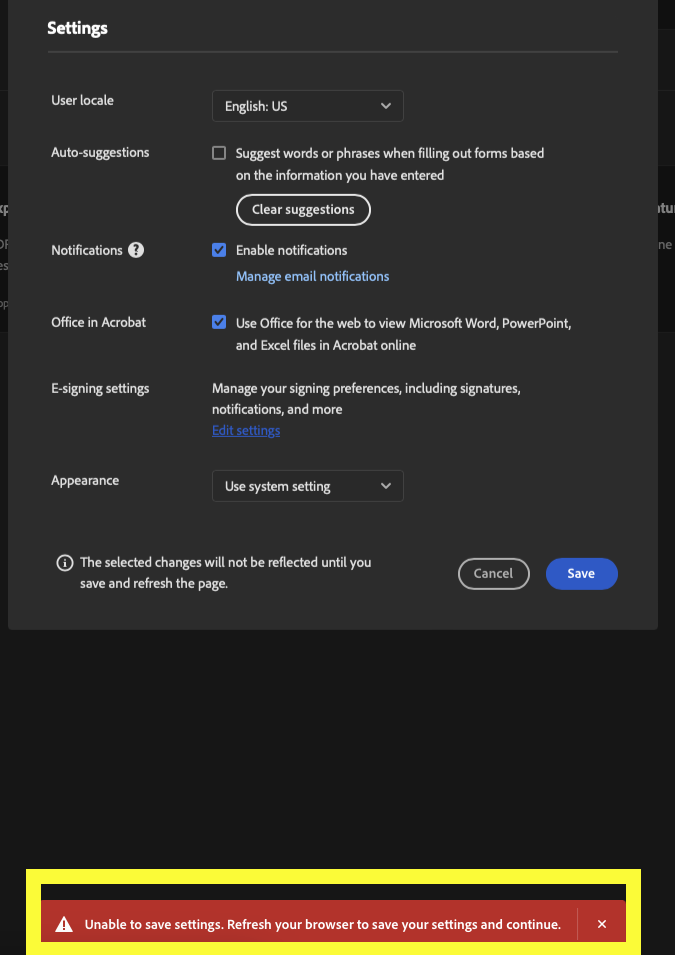Save the settings changes
The image size is (675, 955).
click(581, 573)
